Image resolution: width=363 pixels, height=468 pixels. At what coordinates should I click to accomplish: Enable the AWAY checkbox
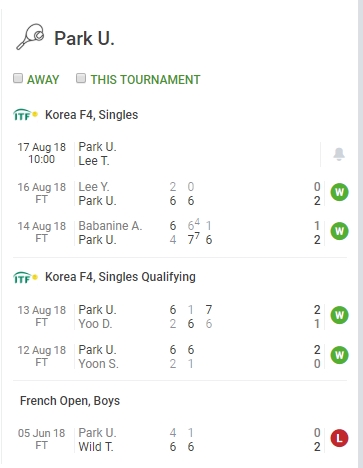(18, 78)
